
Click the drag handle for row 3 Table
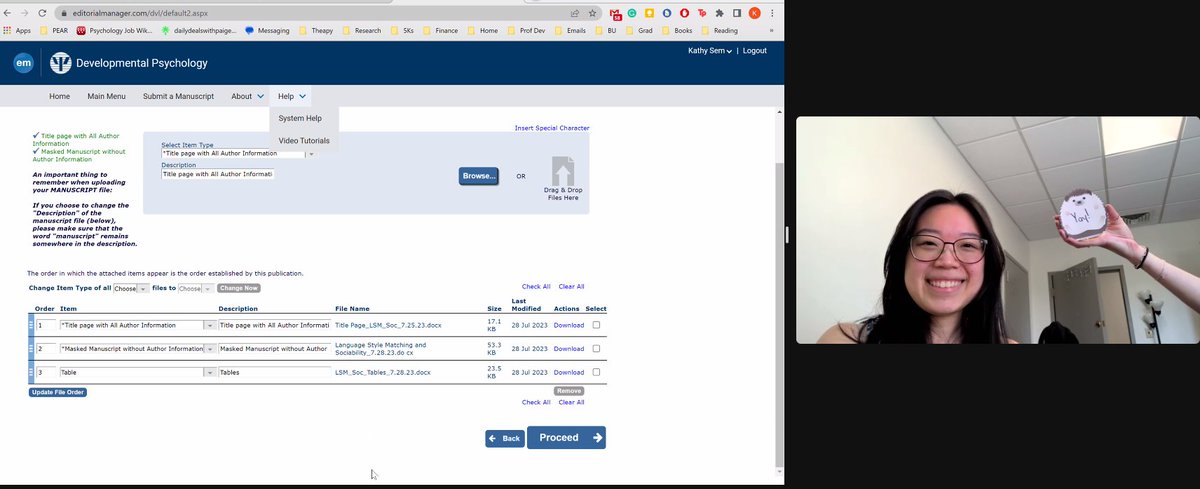point(31,372)
